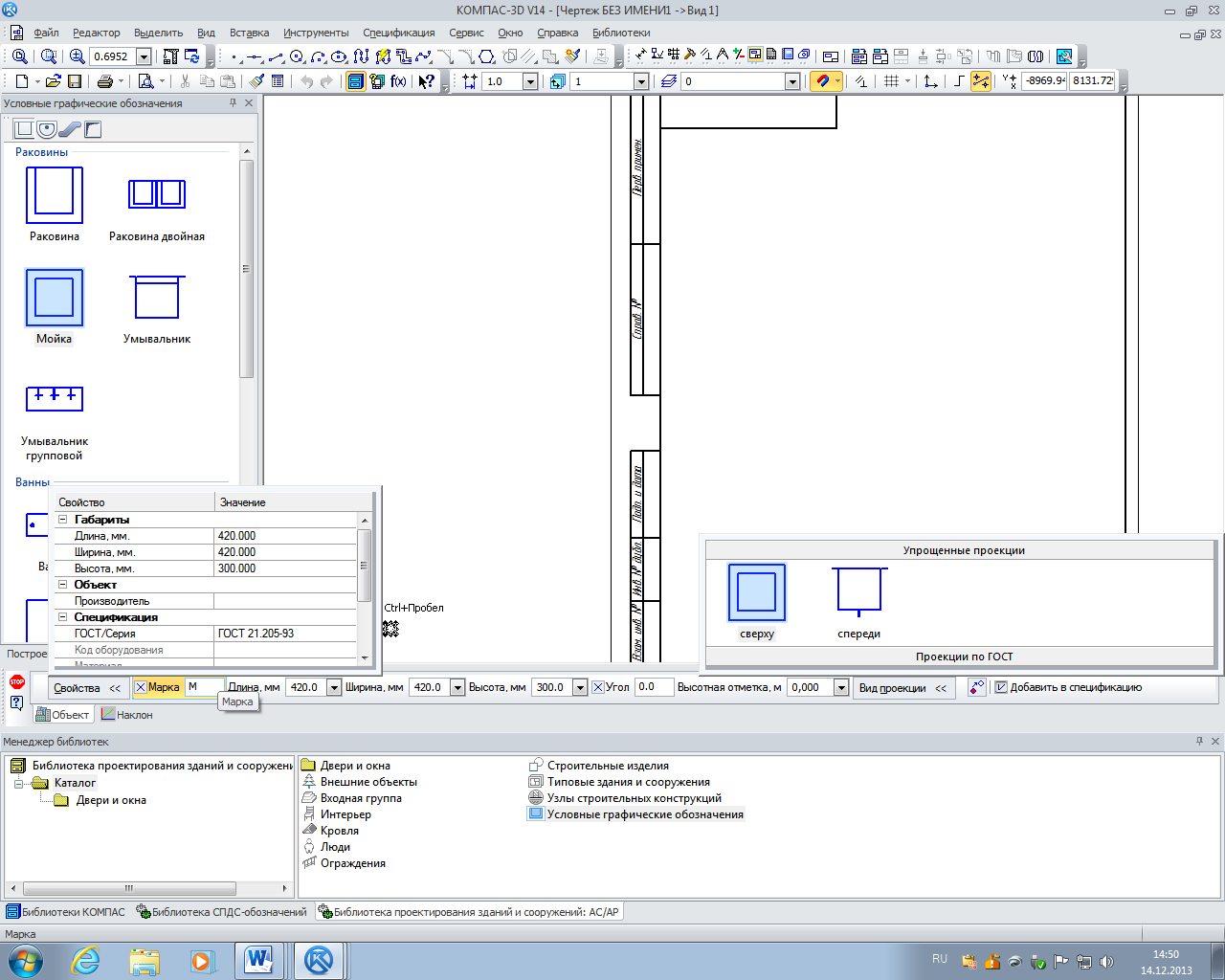Open Microsoft Word from the taskbar
Viewport: 1225px width, 980px height.
[x=258, y=961]
